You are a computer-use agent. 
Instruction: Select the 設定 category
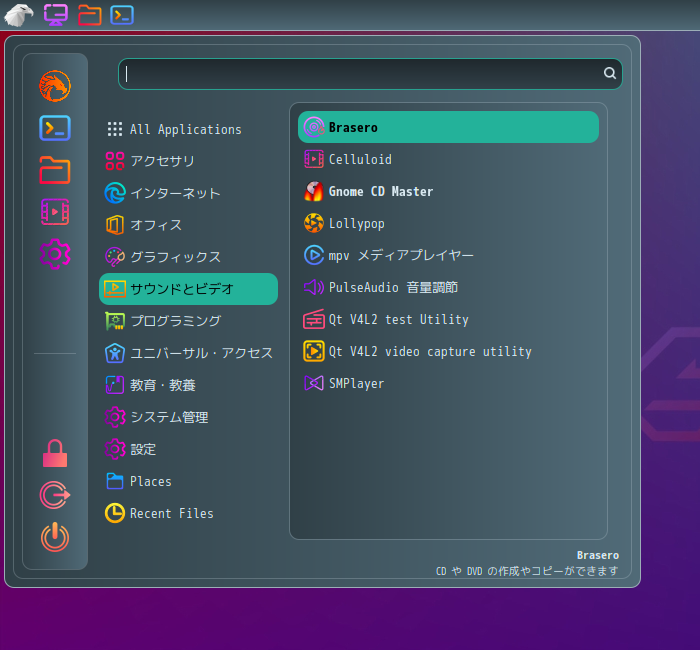[188, 449]
